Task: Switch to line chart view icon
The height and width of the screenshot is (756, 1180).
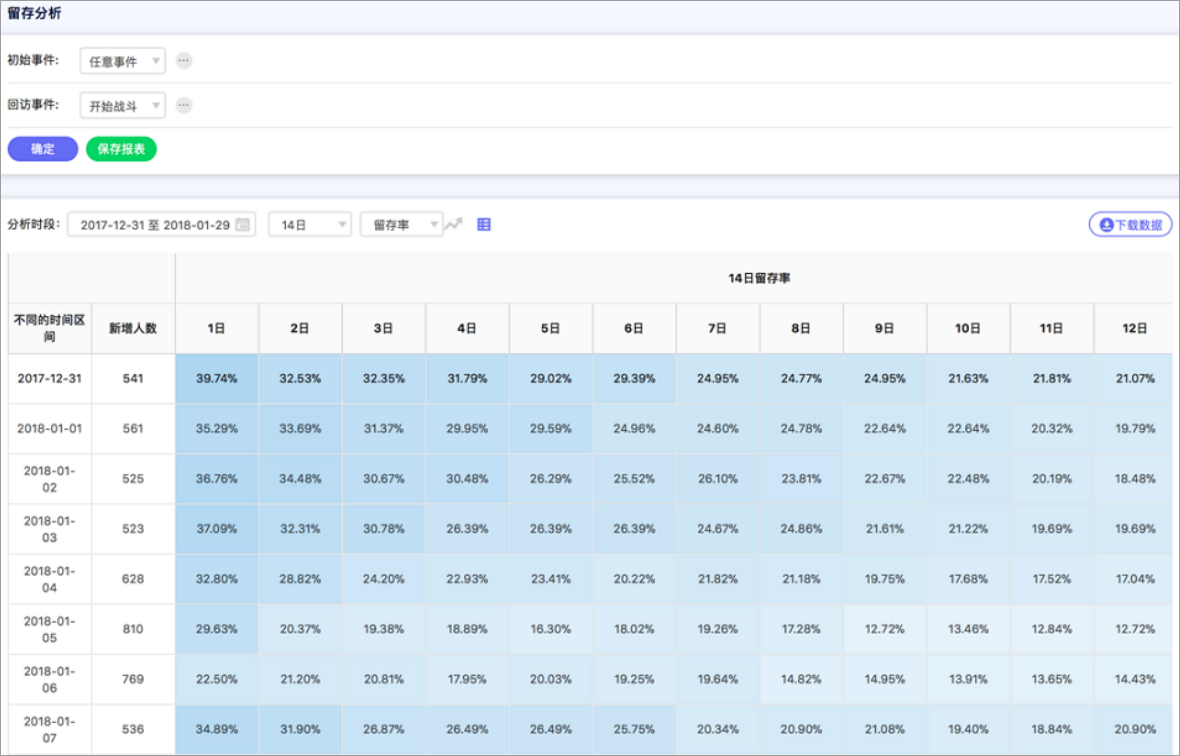Action: pos(454,224)
